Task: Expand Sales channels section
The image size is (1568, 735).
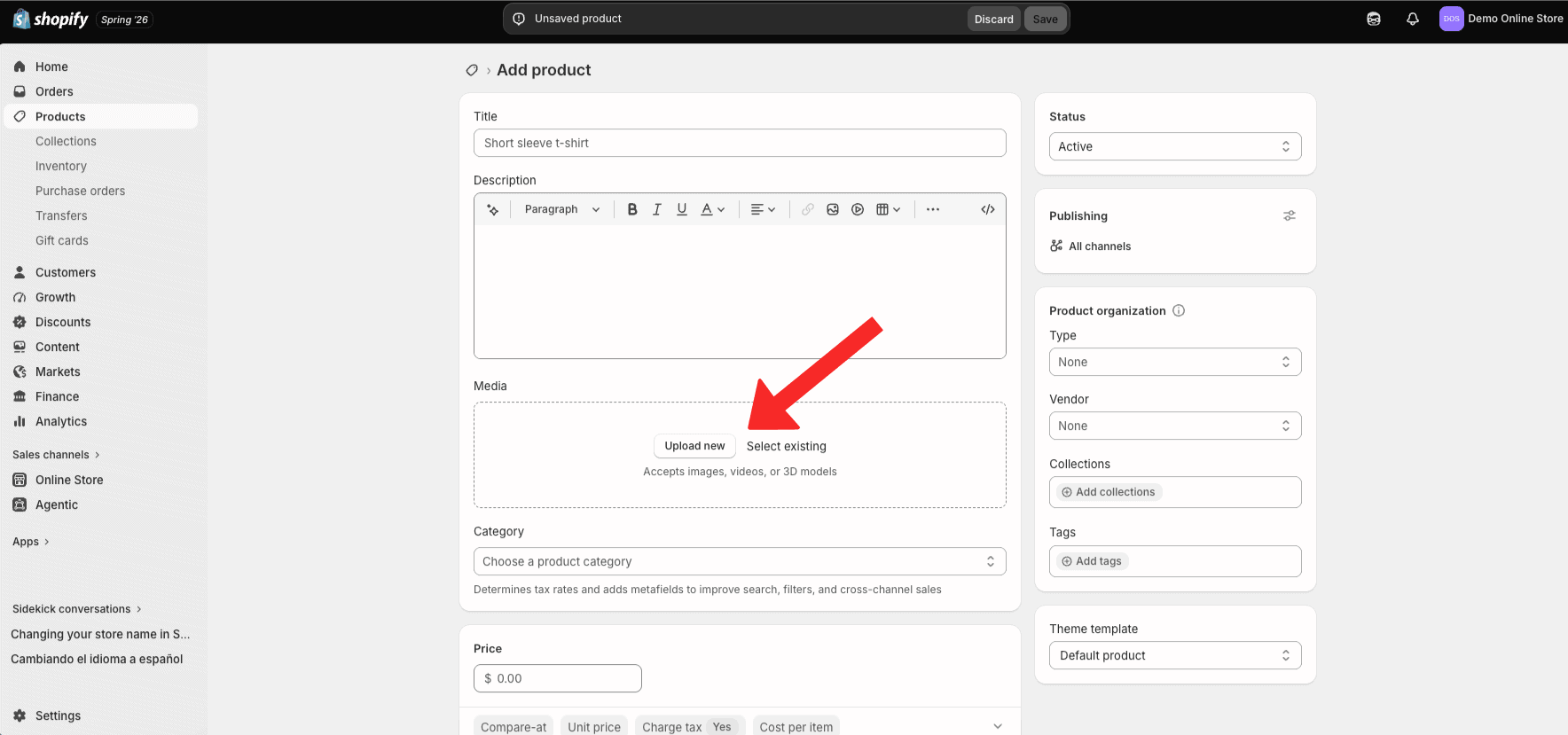Action: 56,455
